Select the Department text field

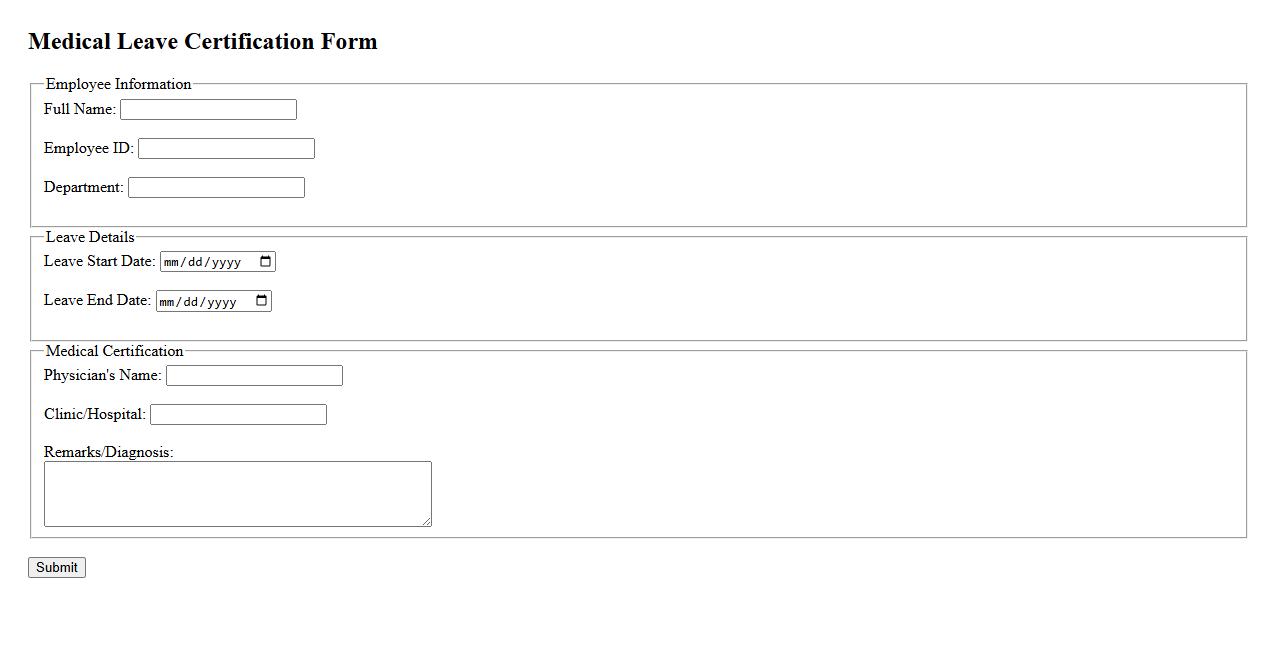click(216, 188)
